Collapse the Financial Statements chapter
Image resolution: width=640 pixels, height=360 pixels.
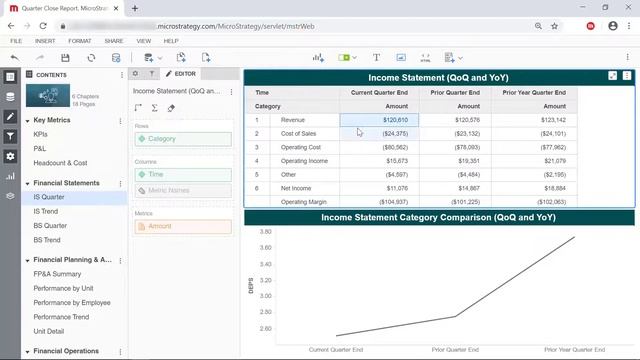tap(27, 184)
